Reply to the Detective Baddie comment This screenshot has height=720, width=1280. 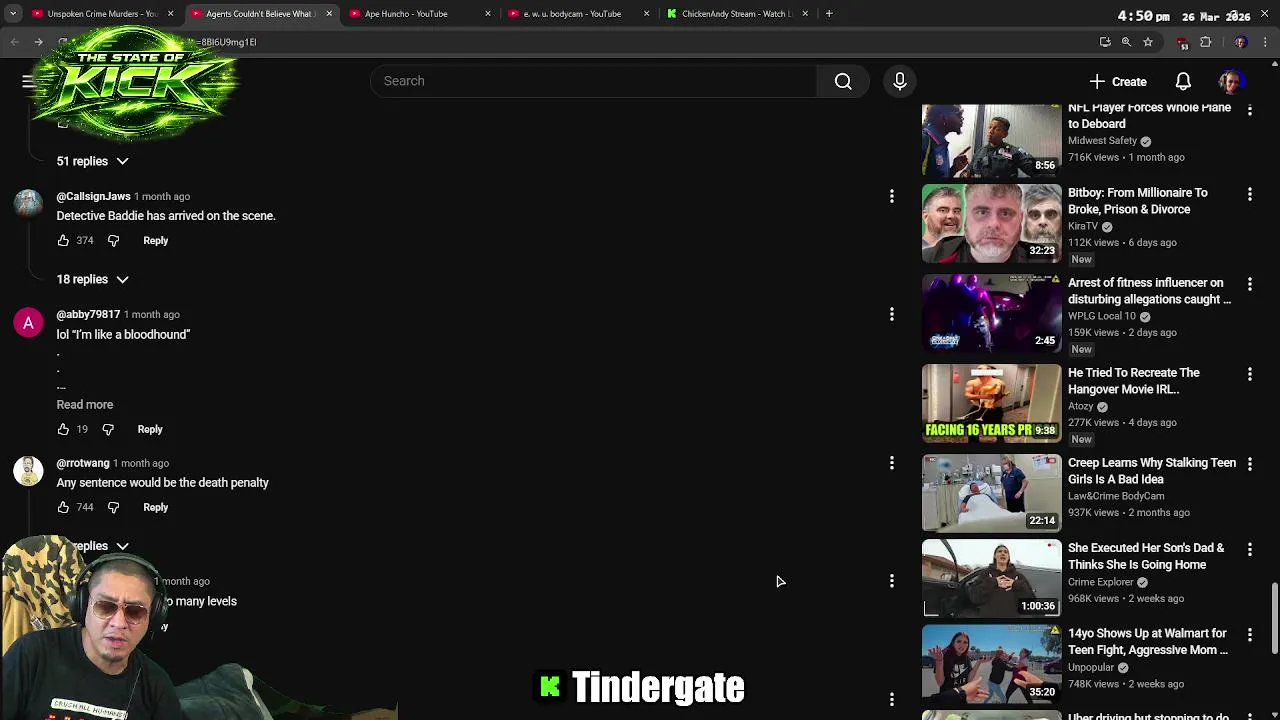(x=155, y=240)
